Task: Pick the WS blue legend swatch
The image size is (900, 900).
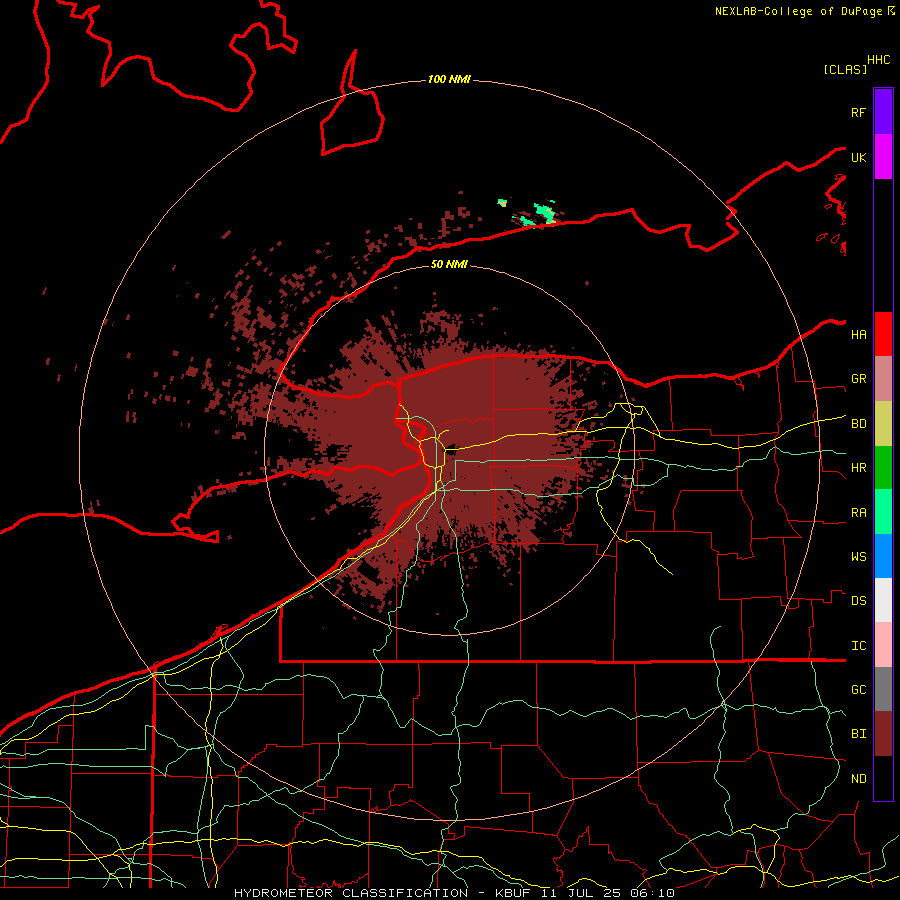Action: pyautogui.click(x=883, y=556)
